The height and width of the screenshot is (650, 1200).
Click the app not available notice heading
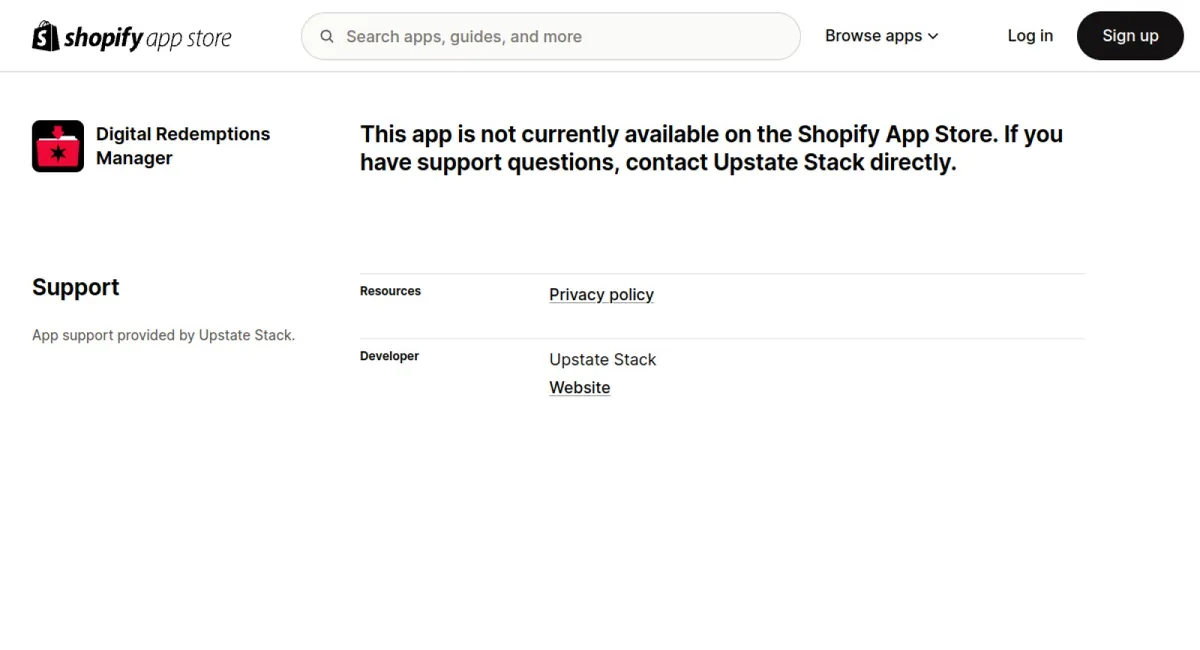pos(711,148)
